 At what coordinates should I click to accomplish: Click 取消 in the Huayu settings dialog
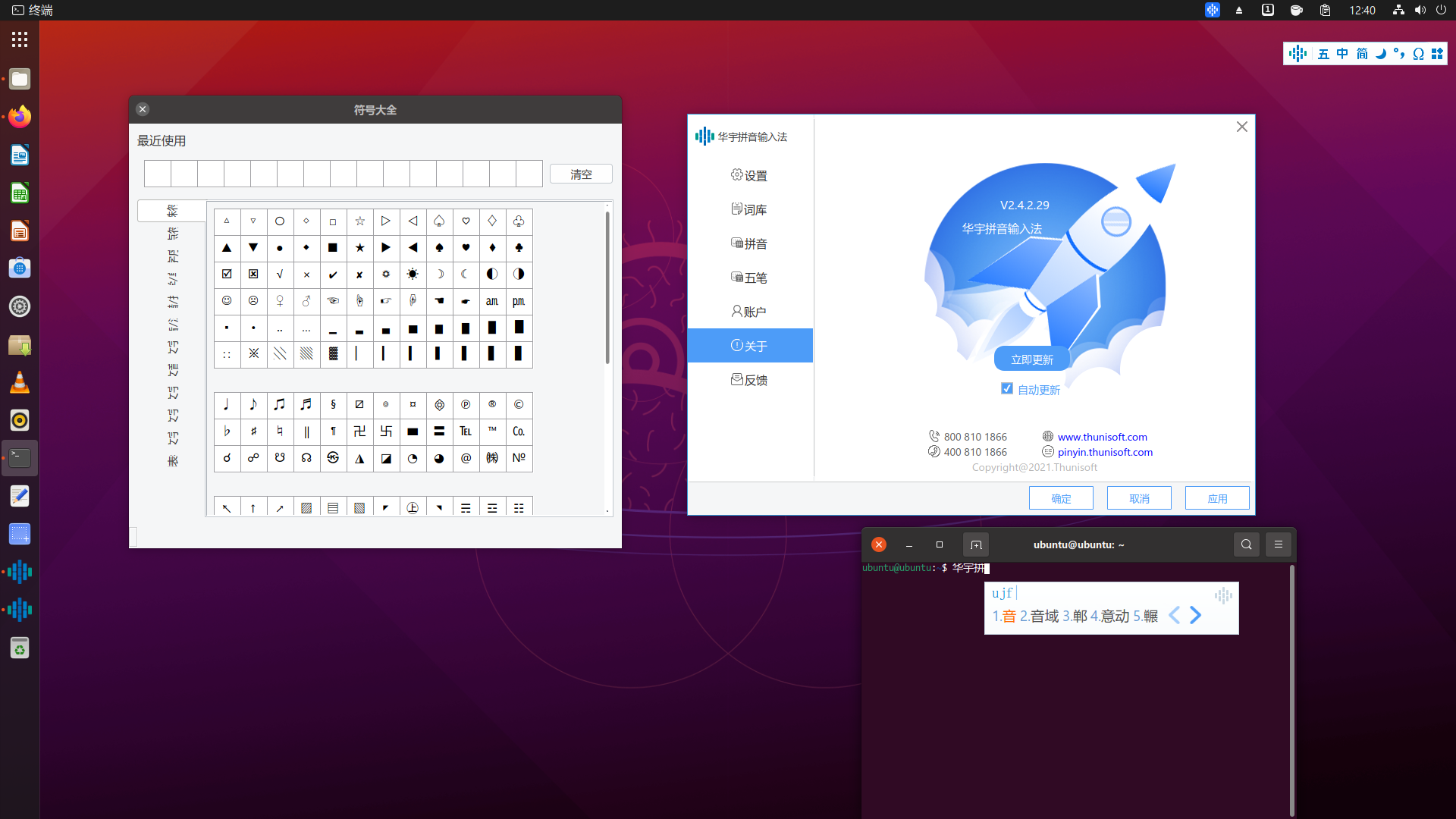(x=1139, y=498)
